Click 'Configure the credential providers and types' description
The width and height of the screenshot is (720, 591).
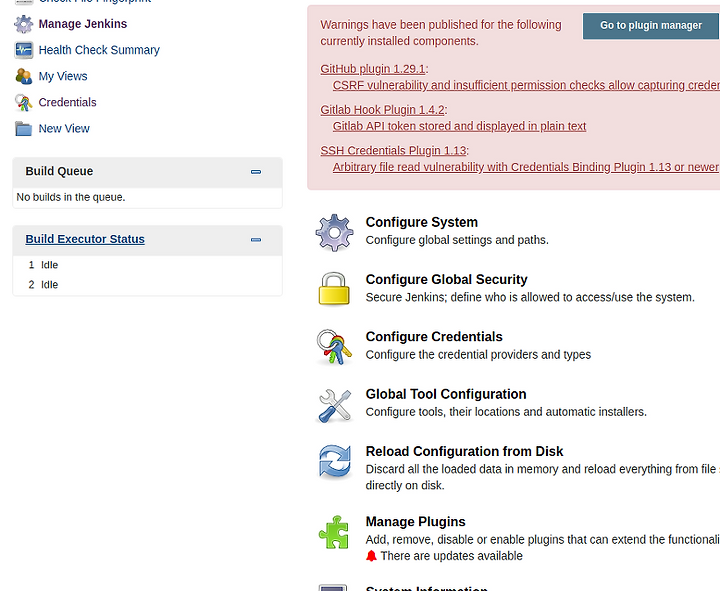click(478, 355)
